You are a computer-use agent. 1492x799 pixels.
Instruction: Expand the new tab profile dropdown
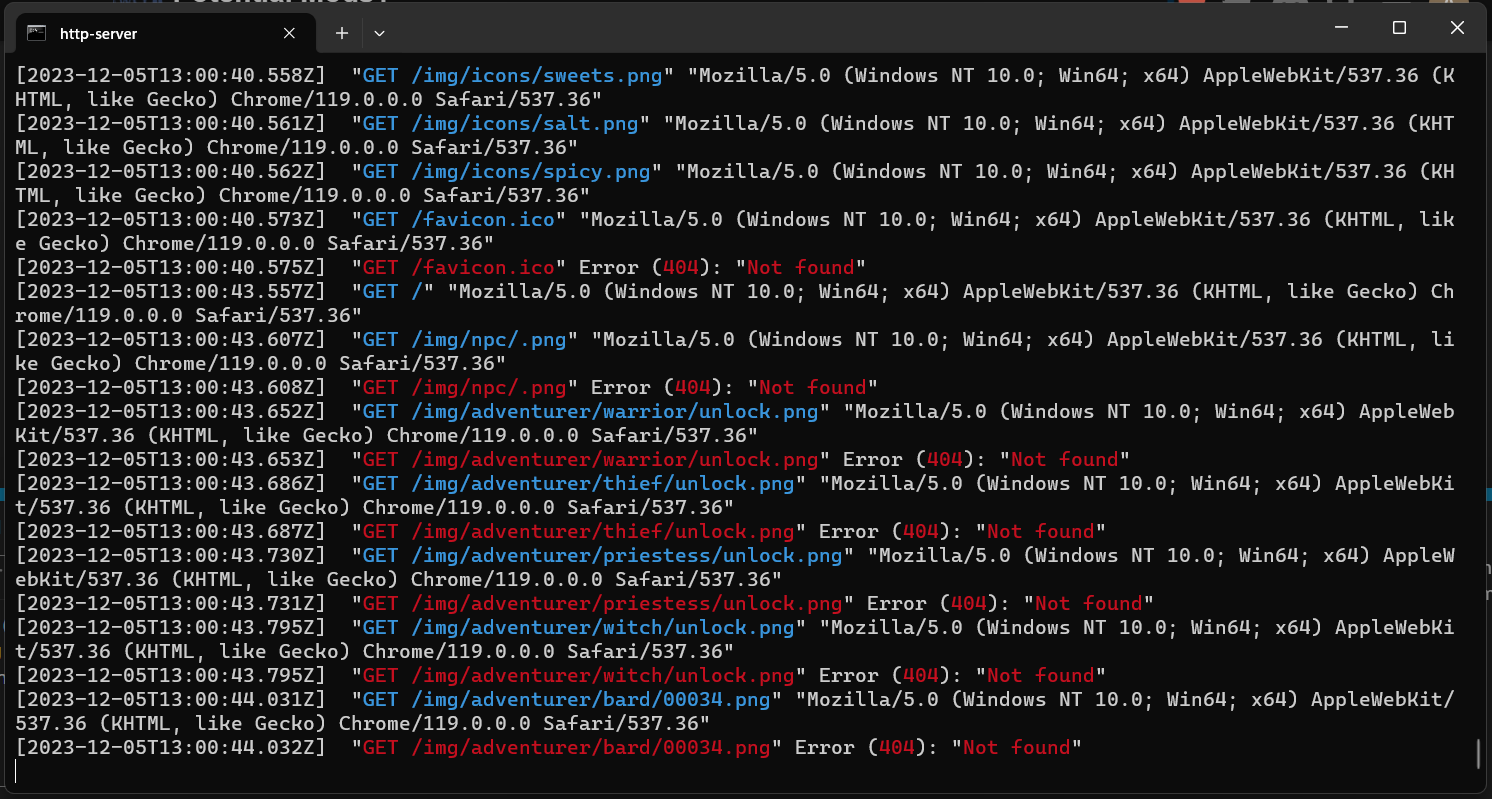[379, 33]
